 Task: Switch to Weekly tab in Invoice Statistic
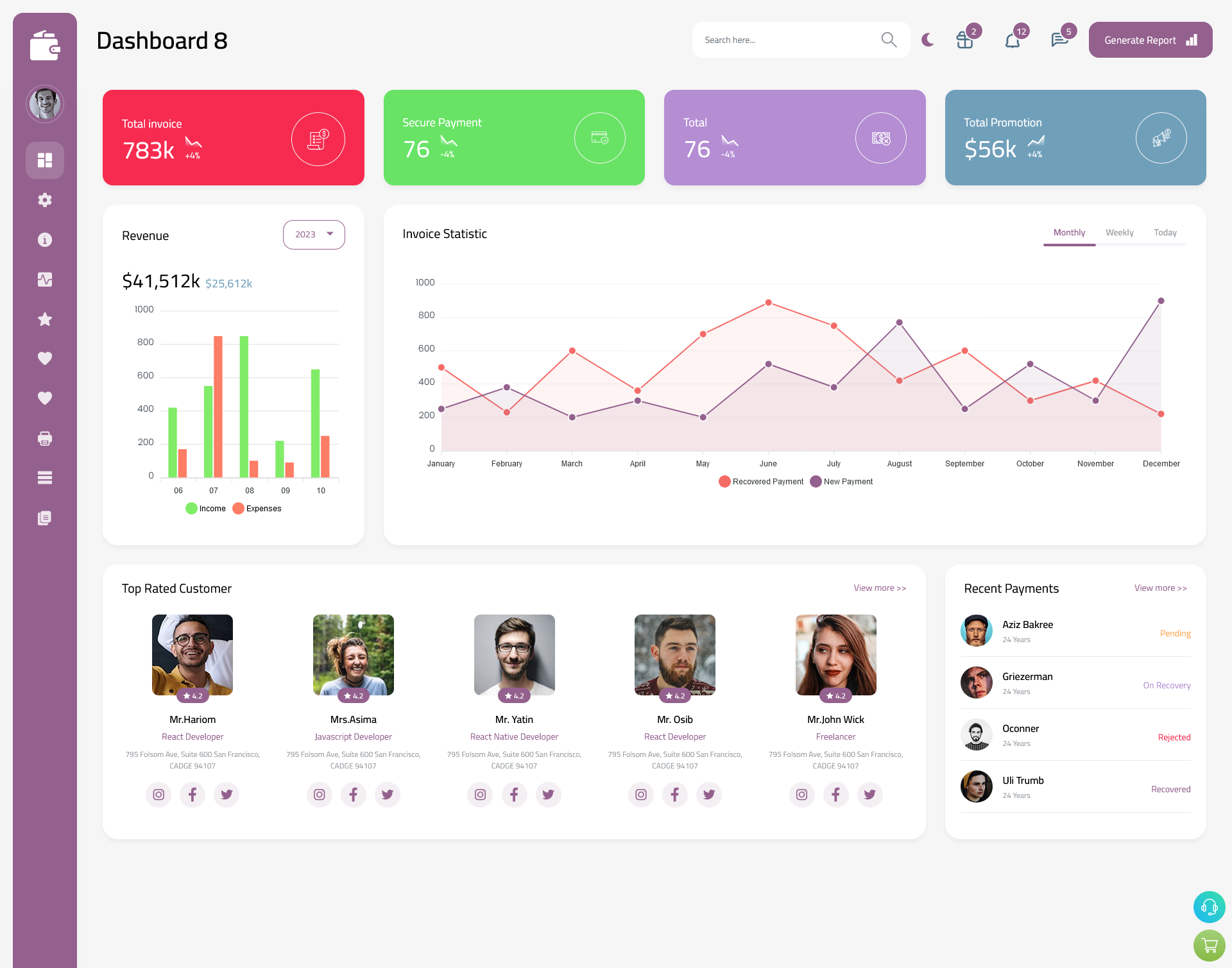1120,232
